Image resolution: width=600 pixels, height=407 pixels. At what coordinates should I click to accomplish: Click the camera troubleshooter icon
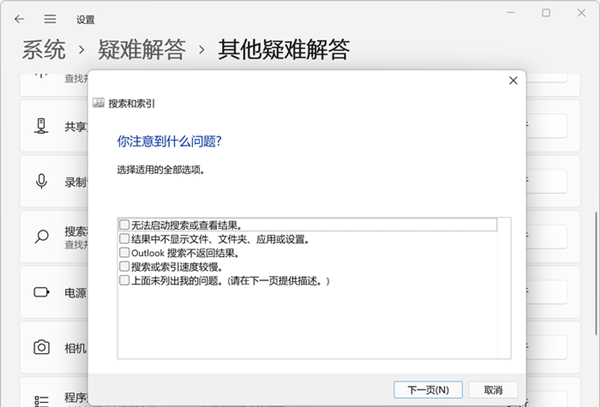(x=42, y=348)
